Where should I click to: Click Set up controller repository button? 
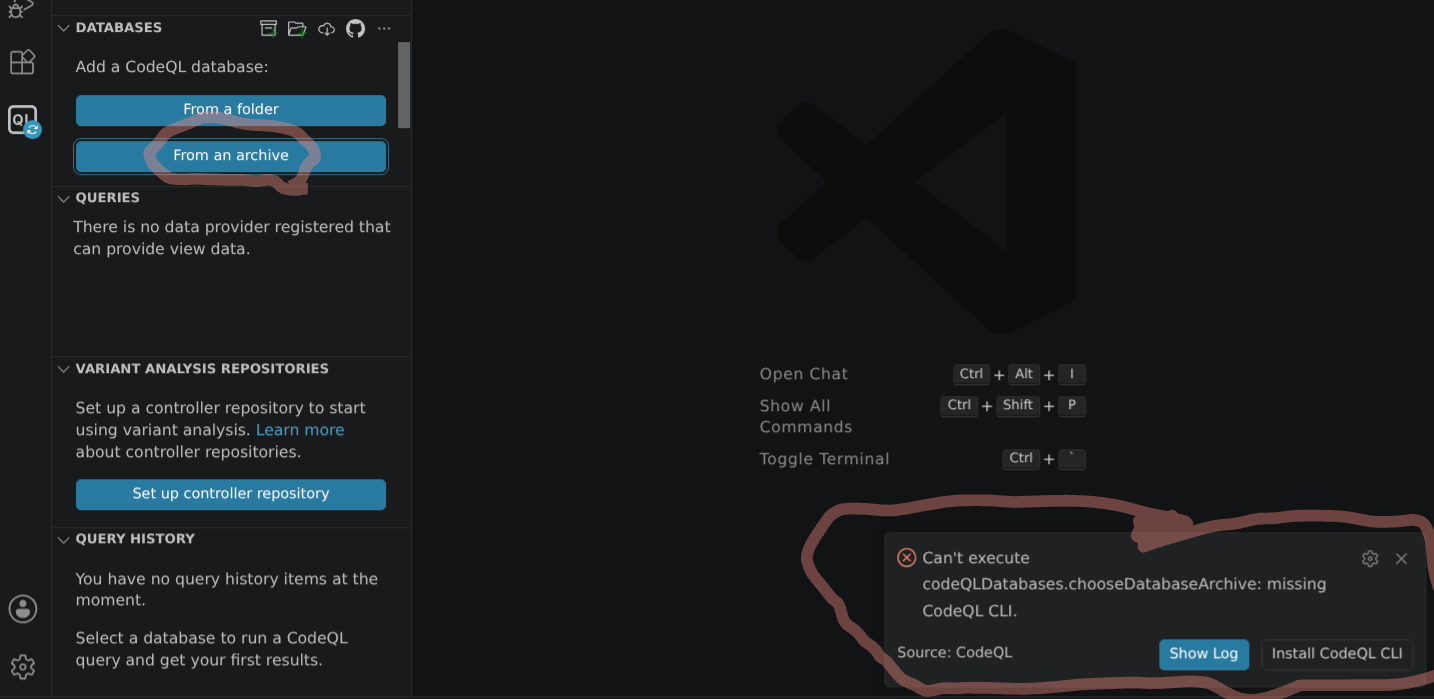click(x=231, y=494)
